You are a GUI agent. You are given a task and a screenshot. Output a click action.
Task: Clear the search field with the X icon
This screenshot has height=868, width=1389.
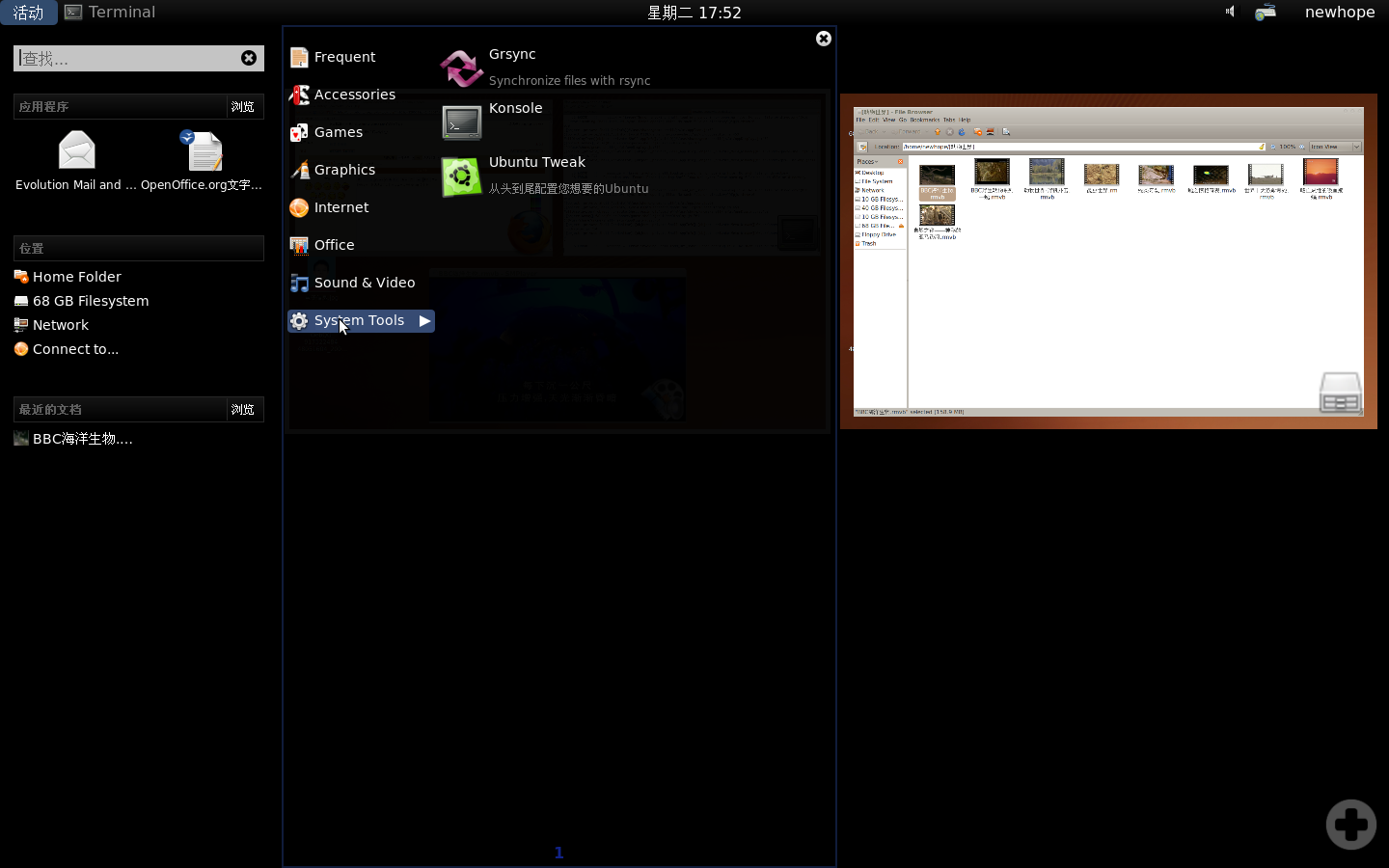pos(249,58)
